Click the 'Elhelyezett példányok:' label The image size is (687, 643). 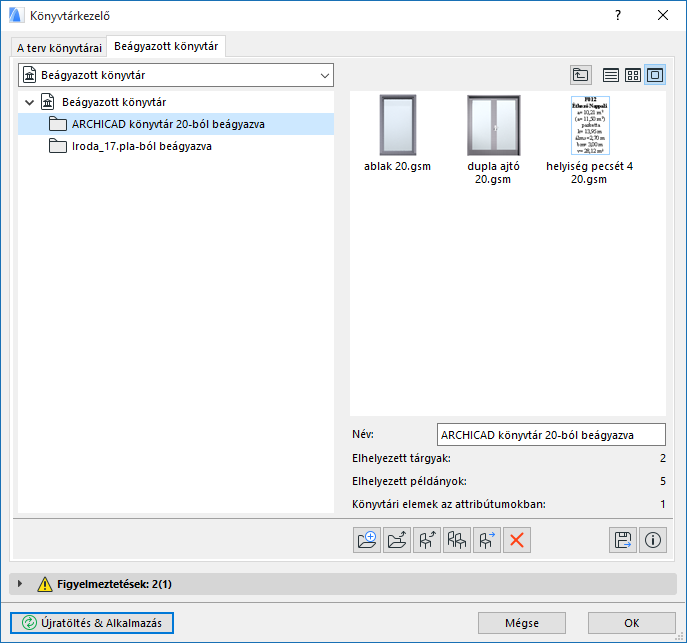[409, 481]
